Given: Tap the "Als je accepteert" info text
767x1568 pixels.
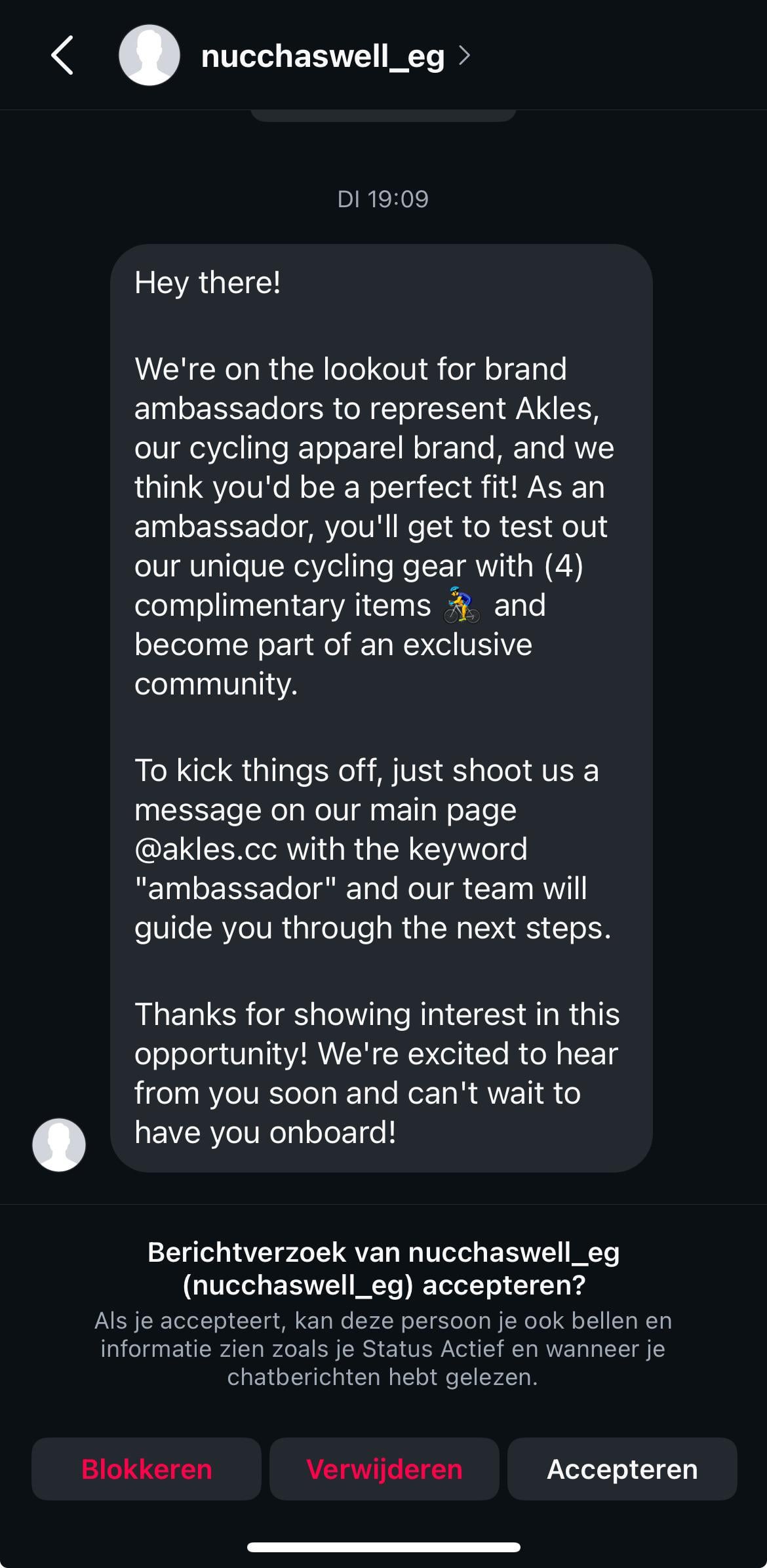Looking at the screenshot, I should pyautogui.click(x=383, y=1349).
